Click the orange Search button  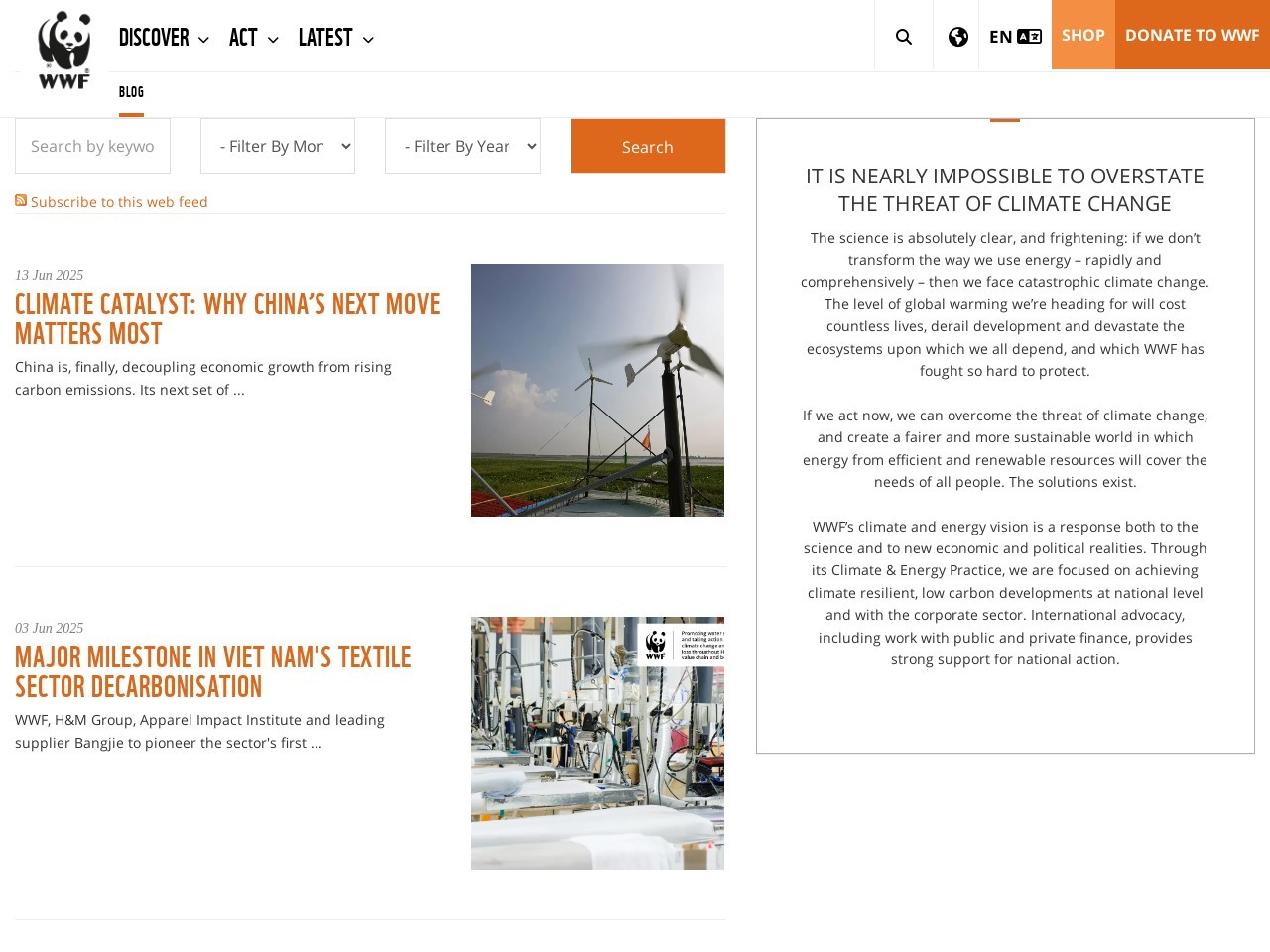point(648,146)
